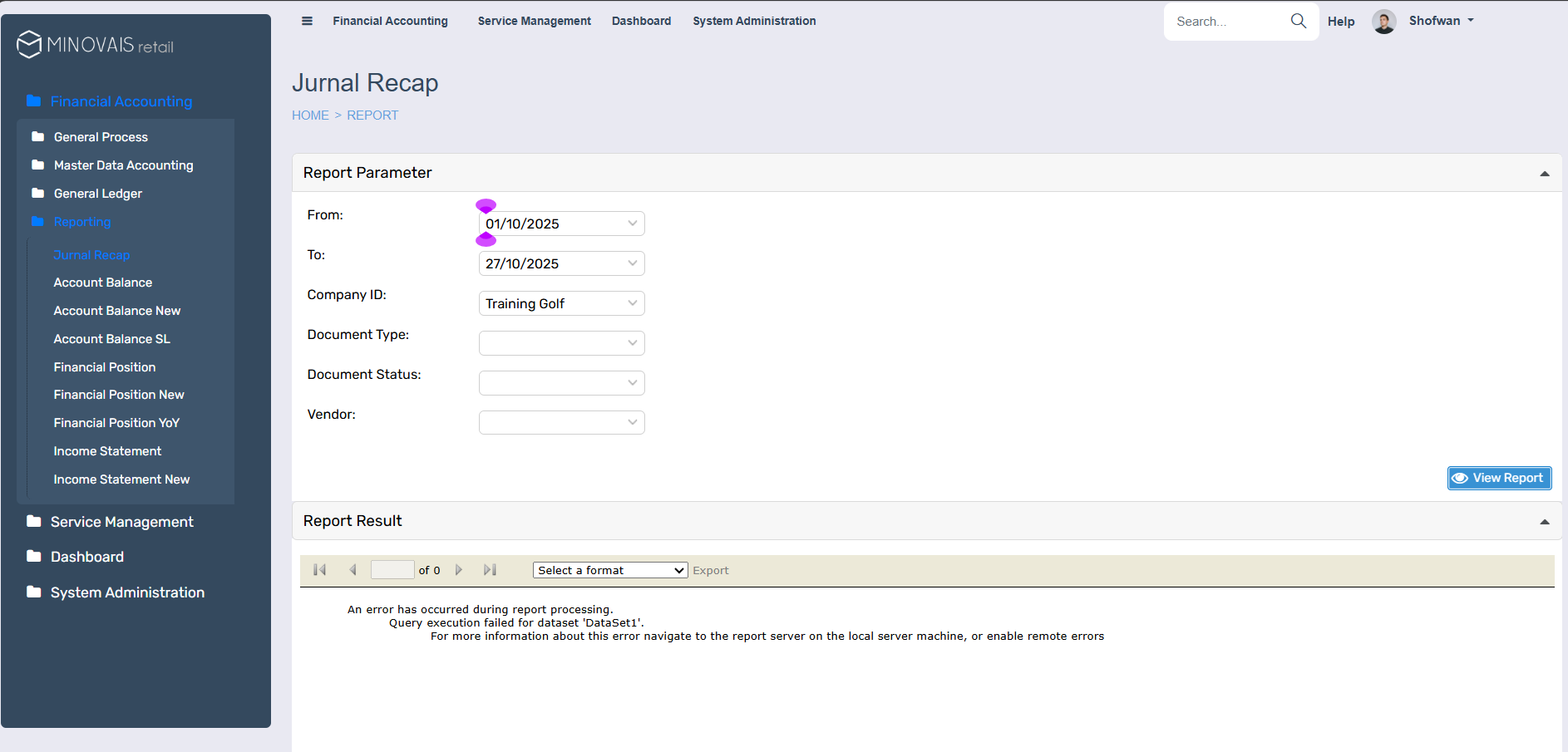
Task: Expand the Shofwan user menu
Action: tap(1442, 21)
